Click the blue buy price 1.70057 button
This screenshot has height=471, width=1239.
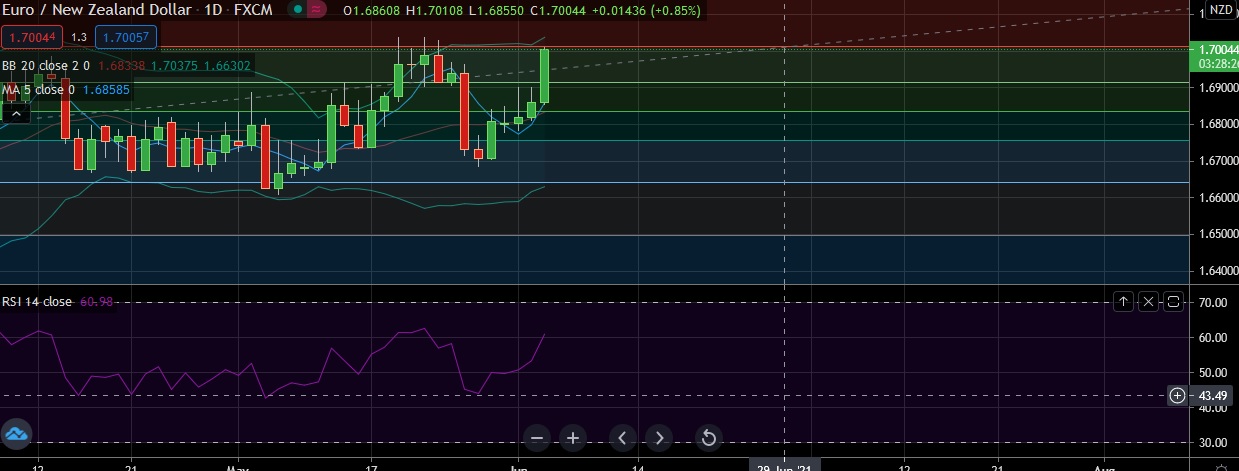coord(125,37)
